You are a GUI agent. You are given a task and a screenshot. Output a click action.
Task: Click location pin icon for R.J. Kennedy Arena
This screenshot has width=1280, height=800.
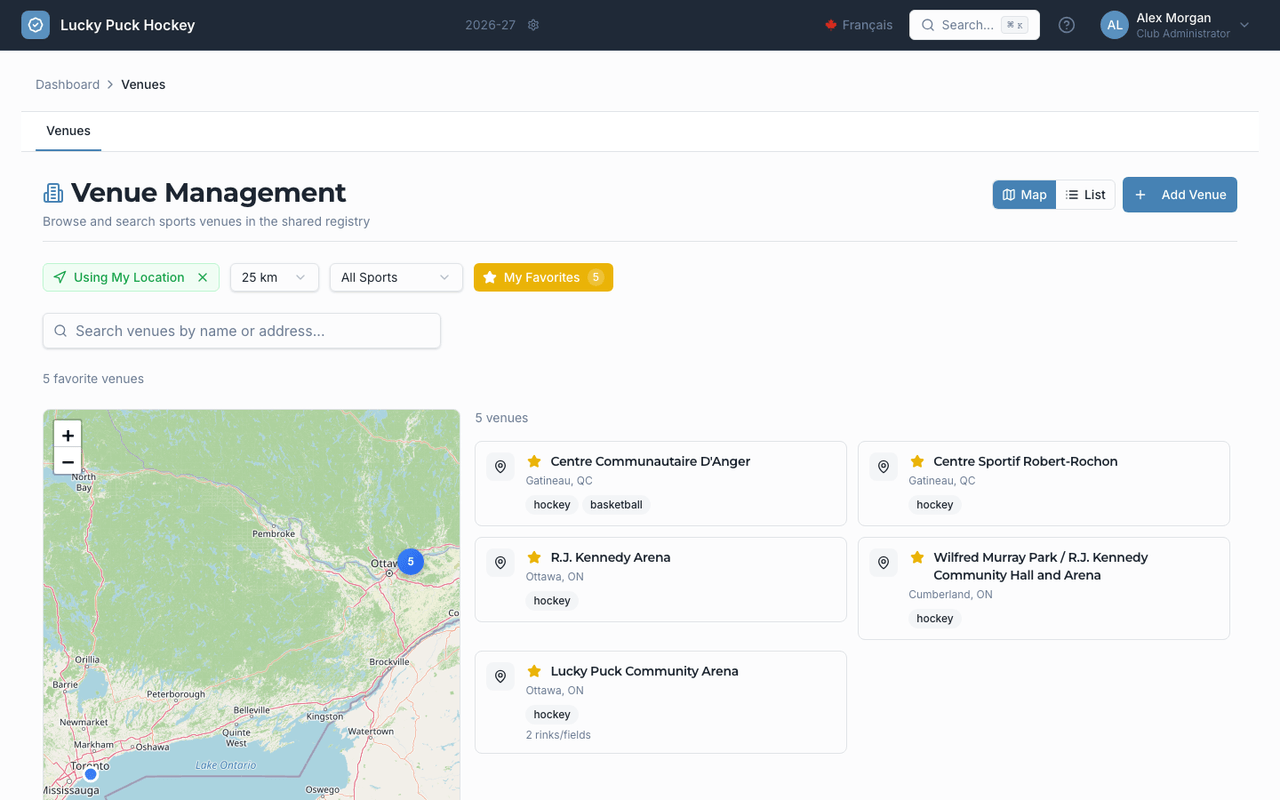click(x=501, y=562)
